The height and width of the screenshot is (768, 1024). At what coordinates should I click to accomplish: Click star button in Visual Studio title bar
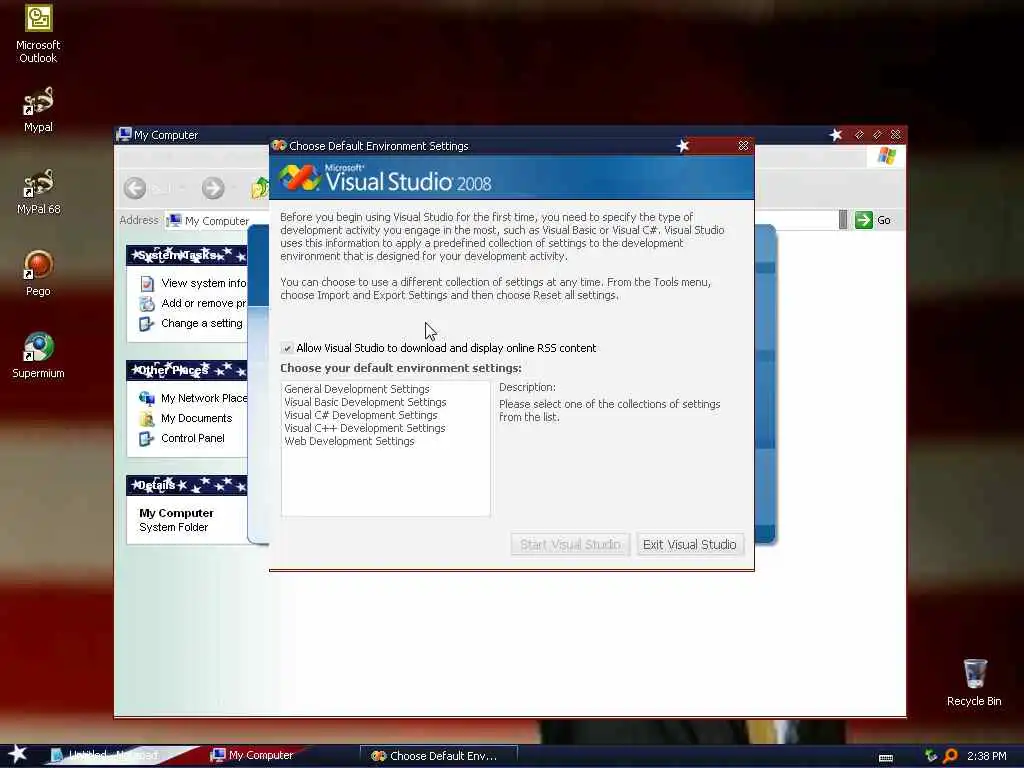(683, 145)
